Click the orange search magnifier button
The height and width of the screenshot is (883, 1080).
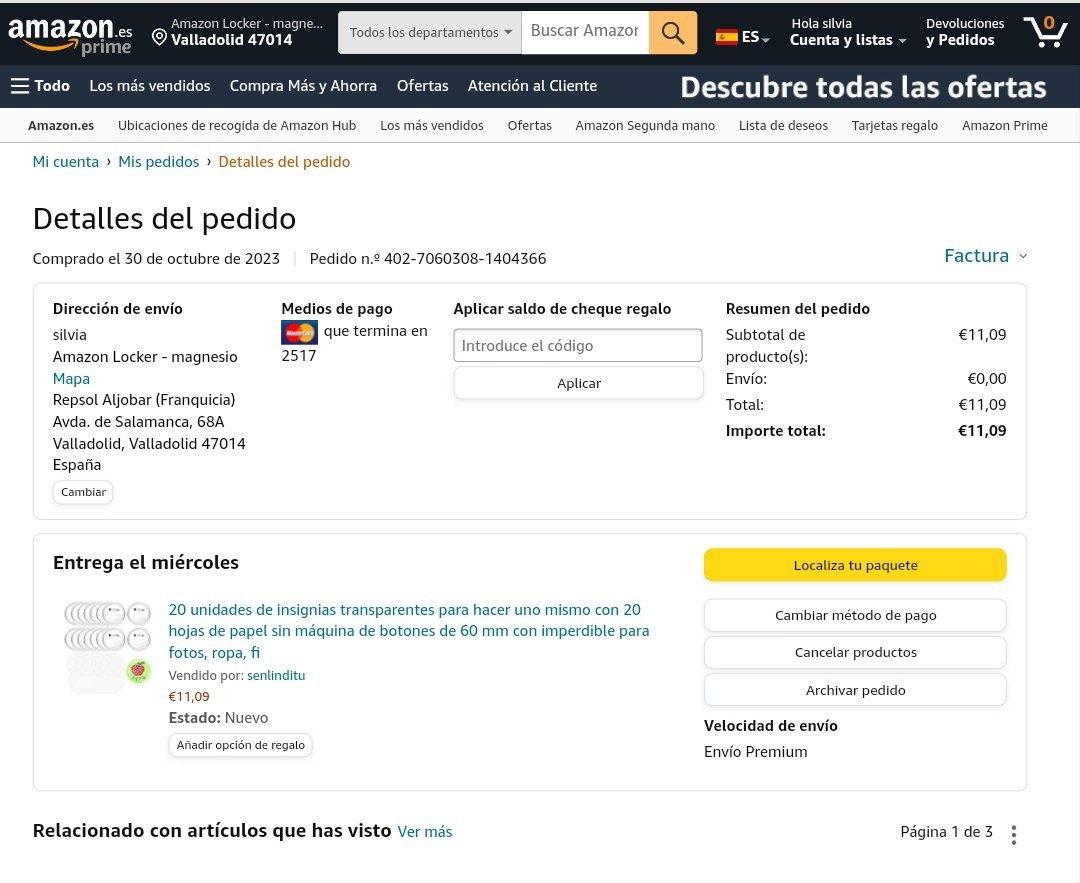pos(673,33)
